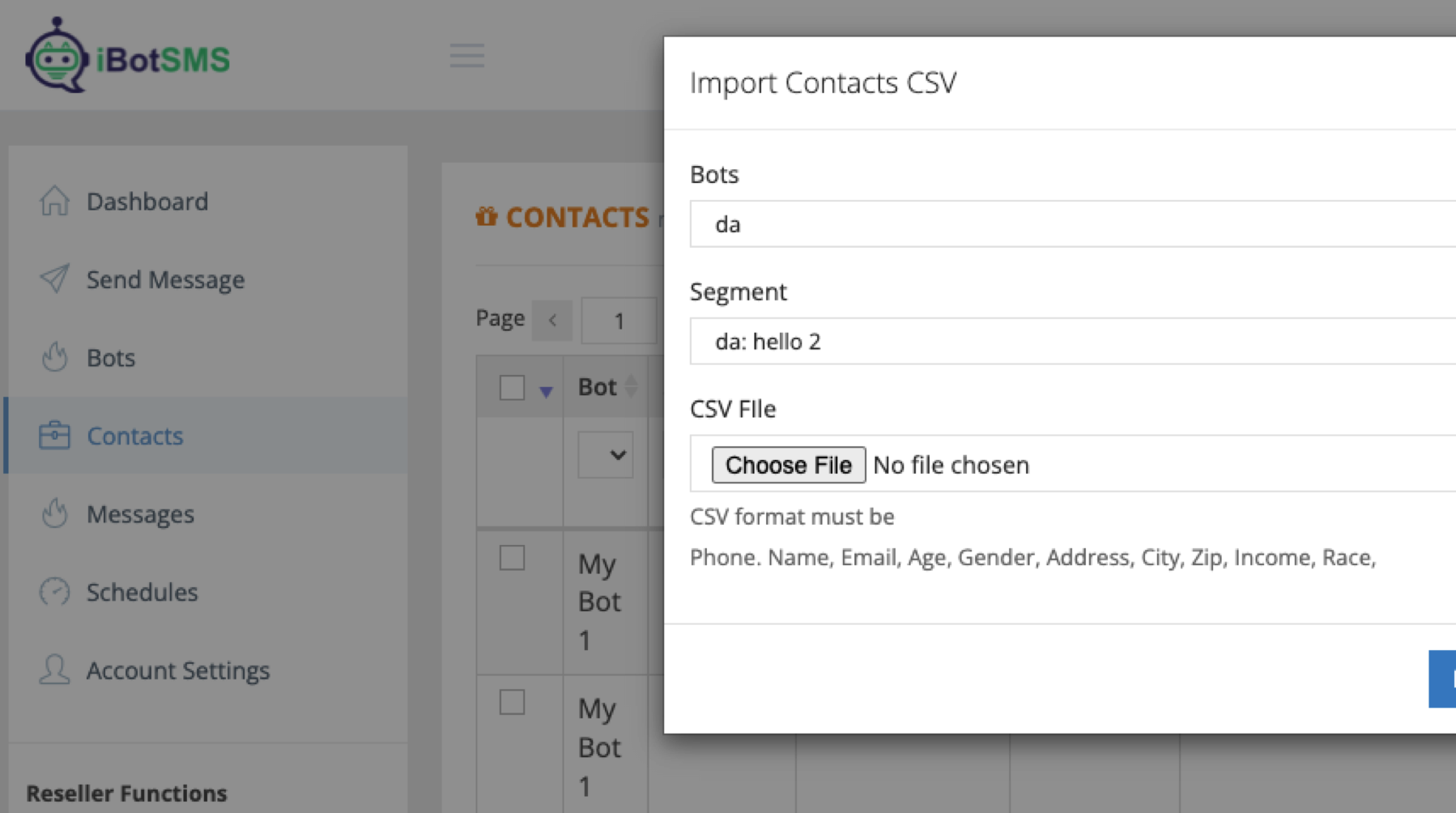This screenshot has width=1456, height=813.
Task: Click the page number input field
Action: [x=619, y=321]
